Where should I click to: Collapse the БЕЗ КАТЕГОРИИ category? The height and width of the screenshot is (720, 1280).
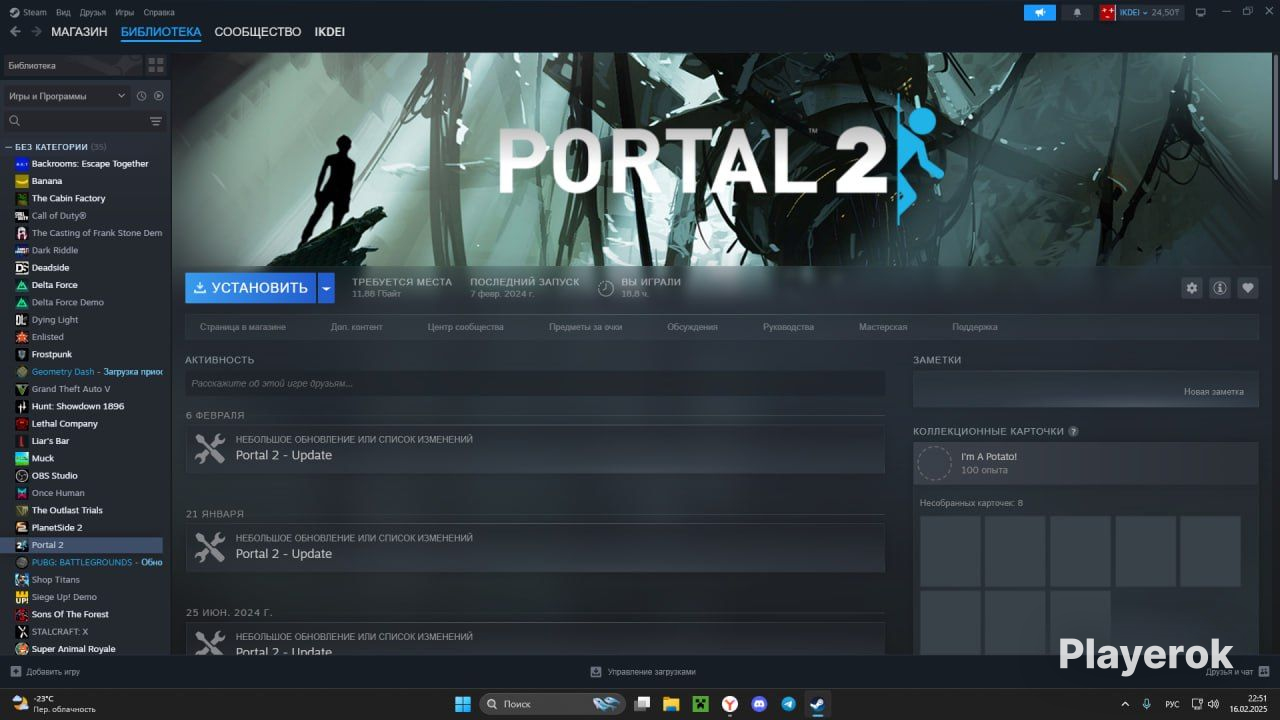(9, 147)
